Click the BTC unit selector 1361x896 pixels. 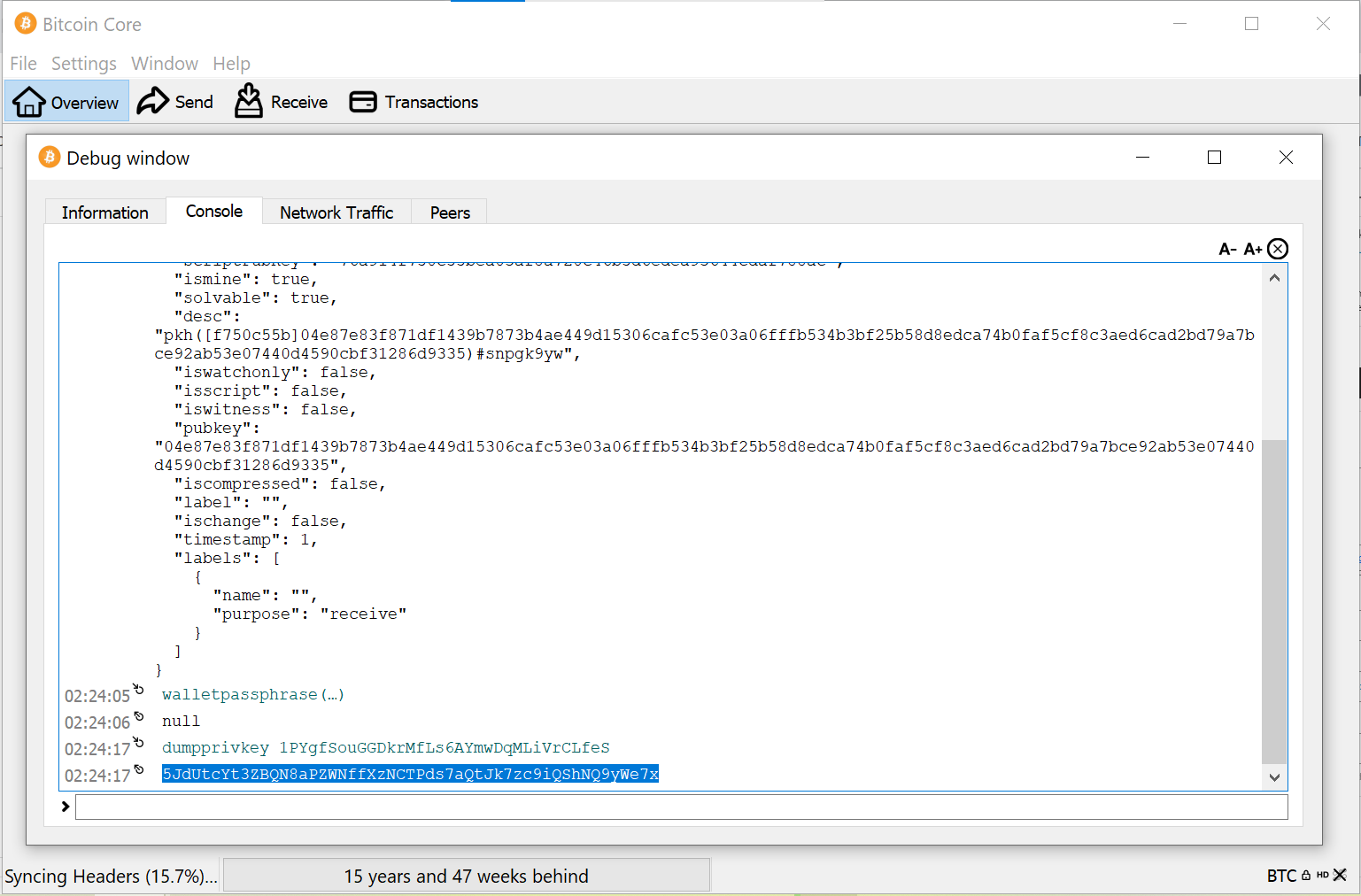pyautogui.click(x=1281, y=876)
